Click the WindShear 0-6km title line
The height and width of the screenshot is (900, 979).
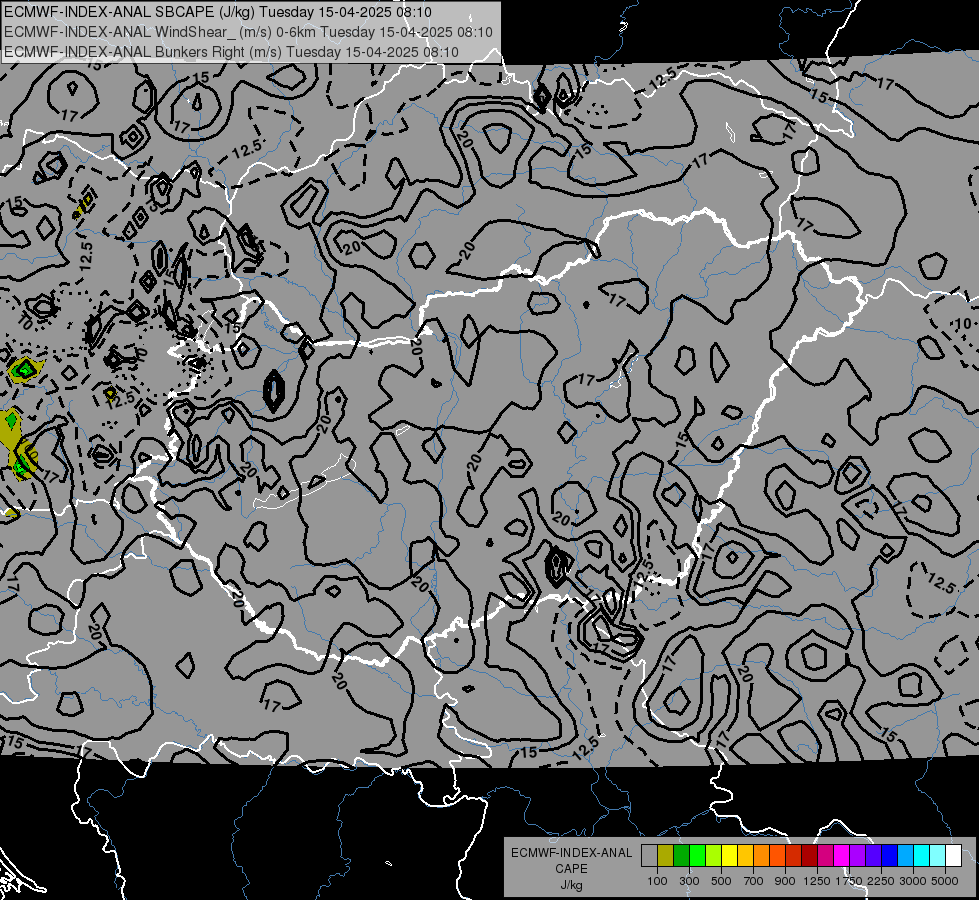[248, 32]
